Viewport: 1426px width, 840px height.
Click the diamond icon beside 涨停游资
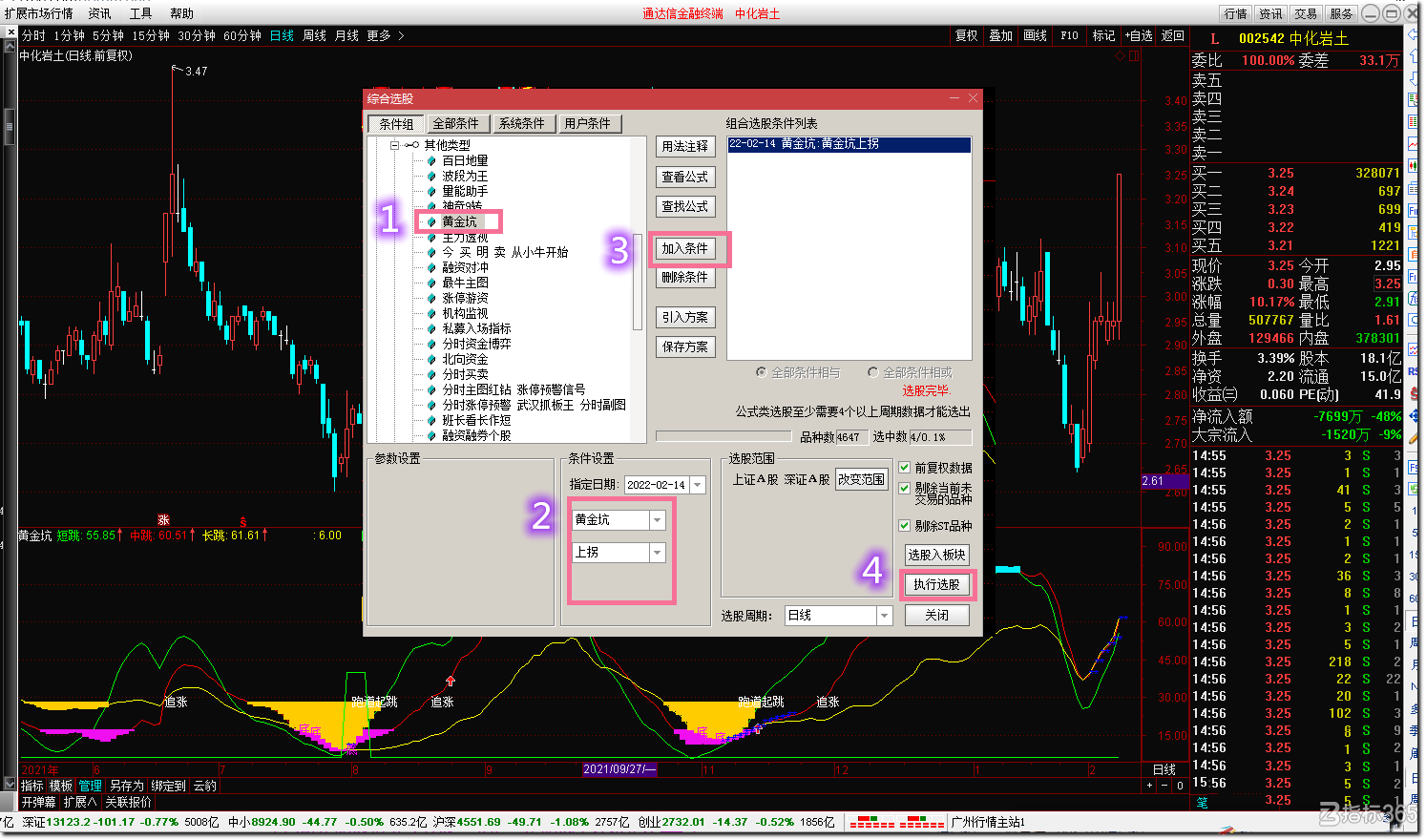click(x=431, y=298)
